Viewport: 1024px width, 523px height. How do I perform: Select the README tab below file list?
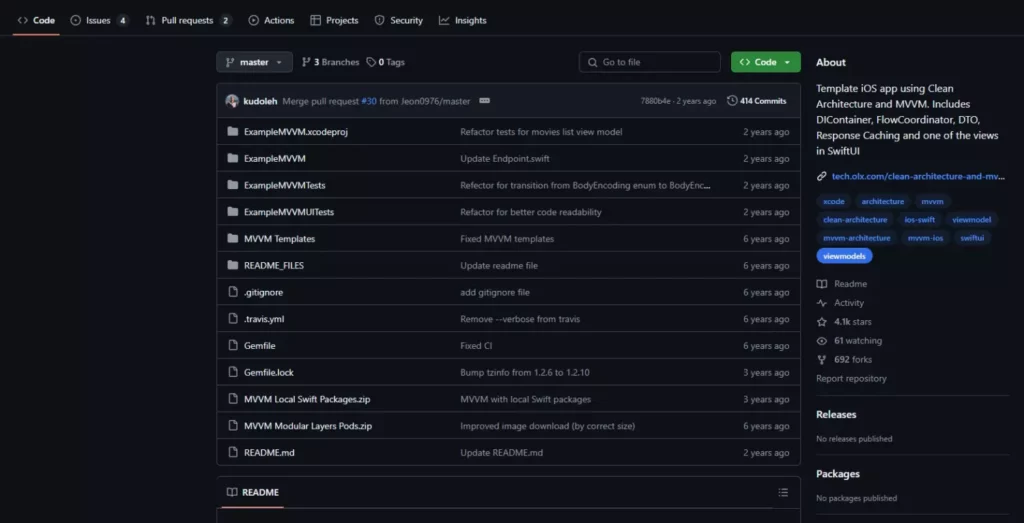(x=253, y=492)
